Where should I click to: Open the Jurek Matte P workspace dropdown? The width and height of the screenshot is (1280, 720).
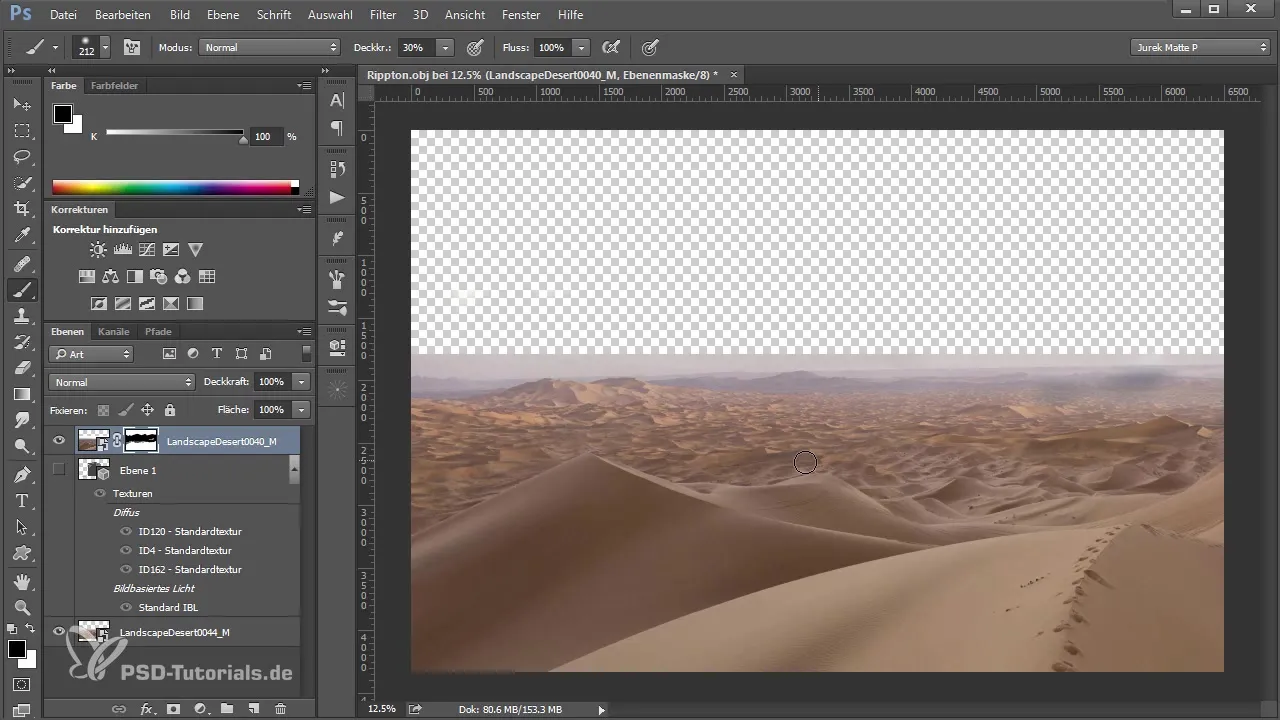coord(1200,47)
